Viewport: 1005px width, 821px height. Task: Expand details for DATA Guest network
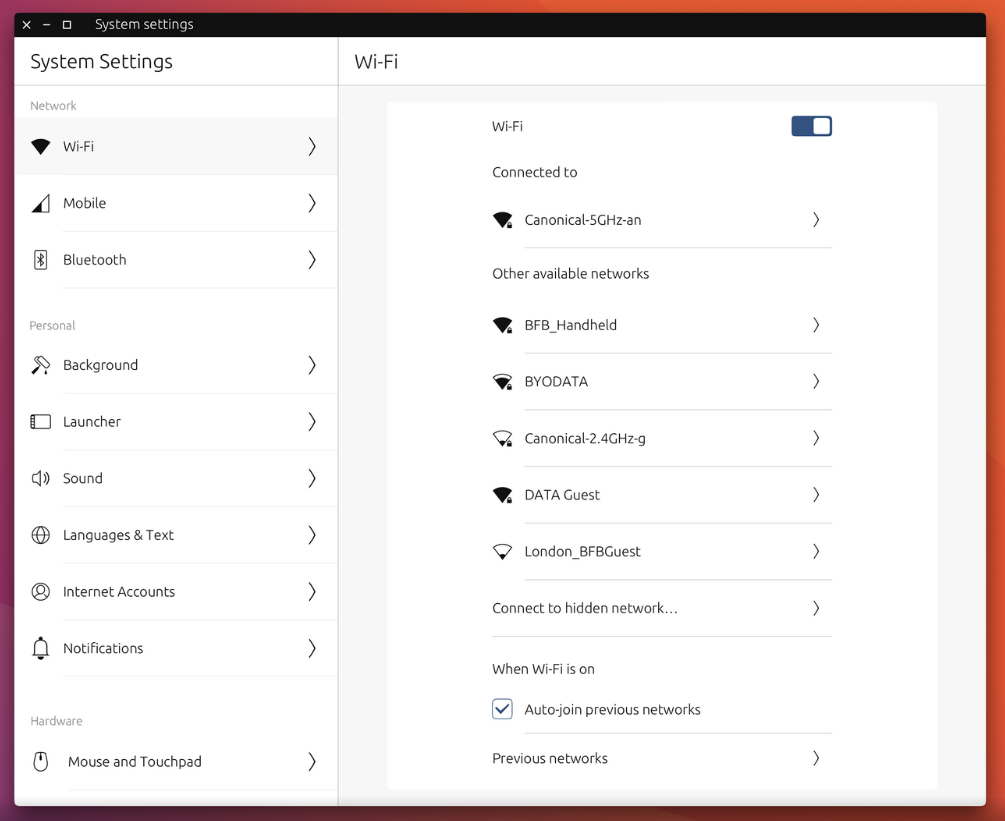(662, 494)
